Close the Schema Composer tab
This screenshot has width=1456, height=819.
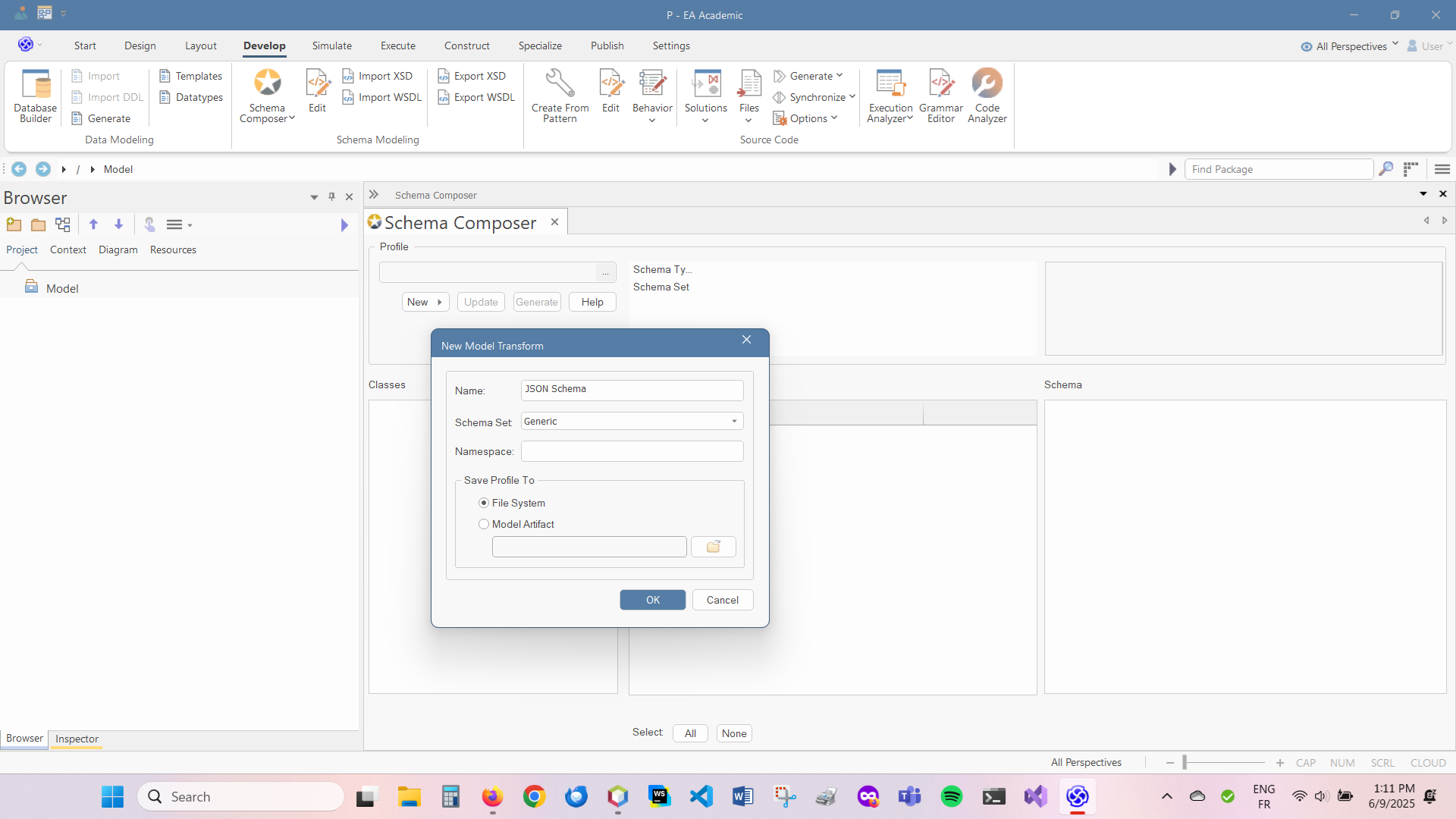554,221
